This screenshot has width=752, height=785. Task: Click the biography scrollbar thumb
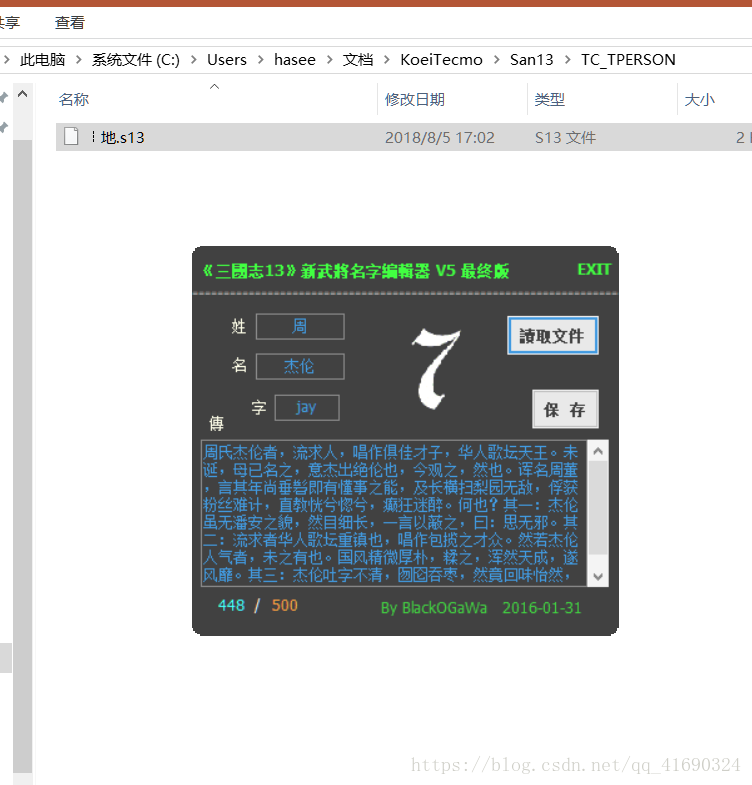(598, 508)
